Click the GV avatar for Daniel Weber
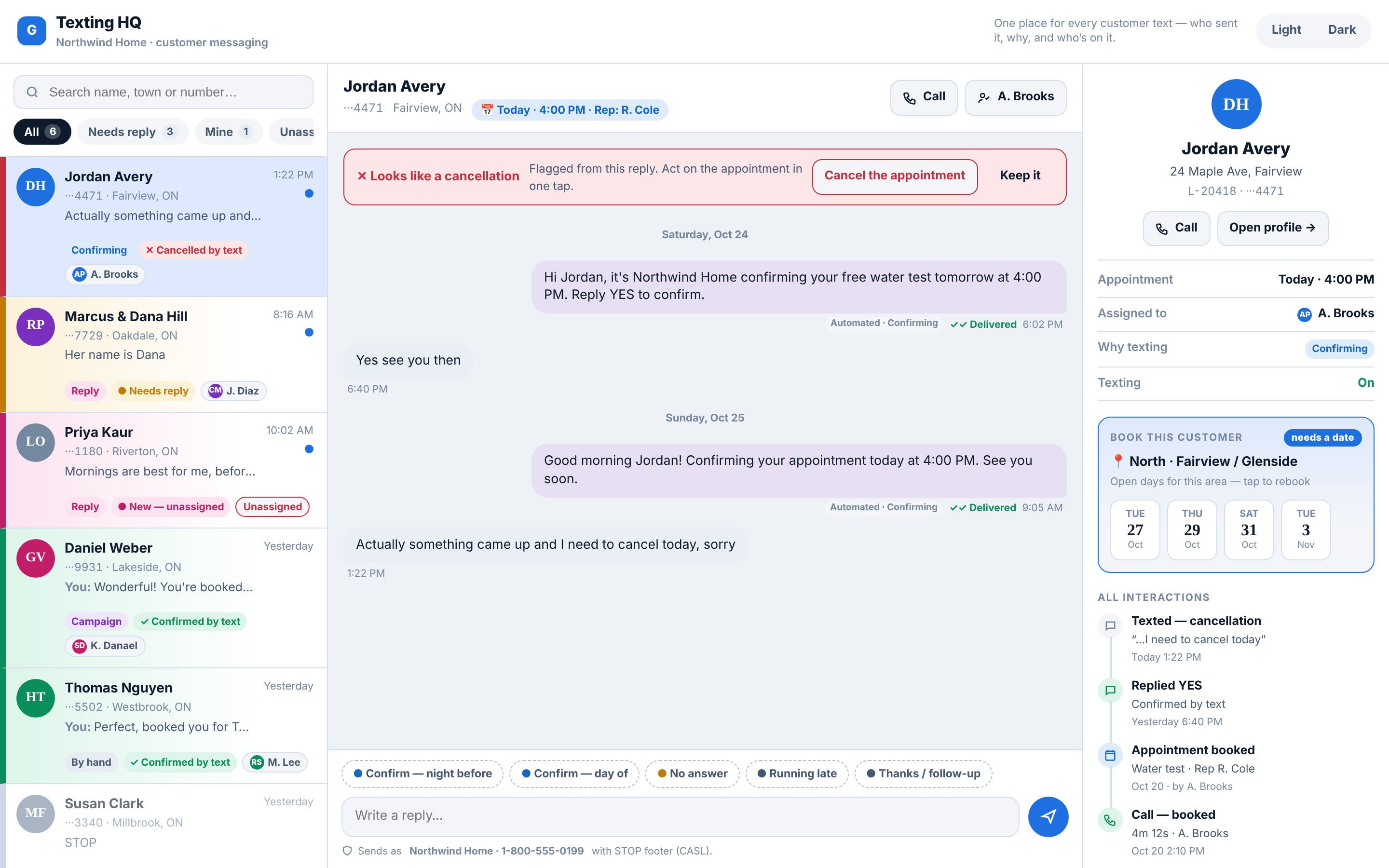The height and width of the screenshot is (868, 1389). pos(36,557)
